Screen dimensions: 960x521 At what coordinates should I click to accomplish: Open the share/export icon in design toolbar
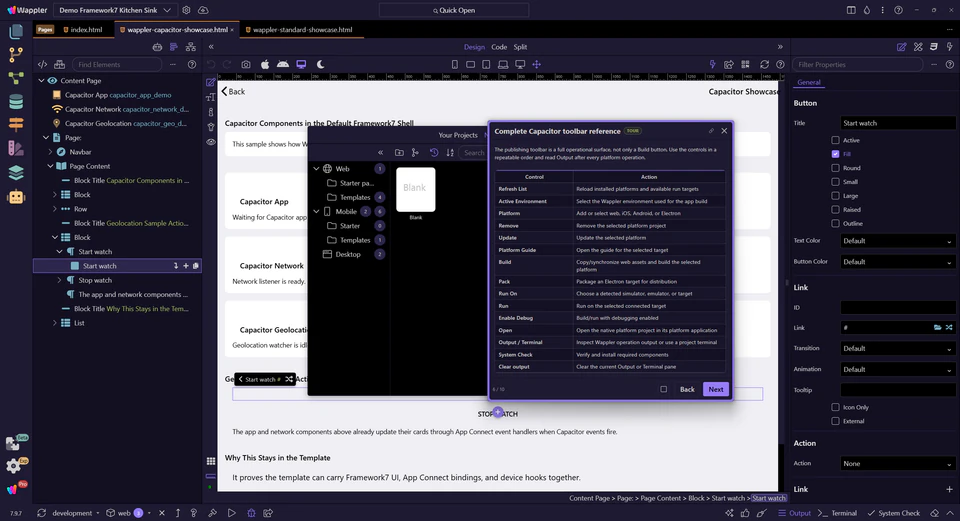pos(729,64)
